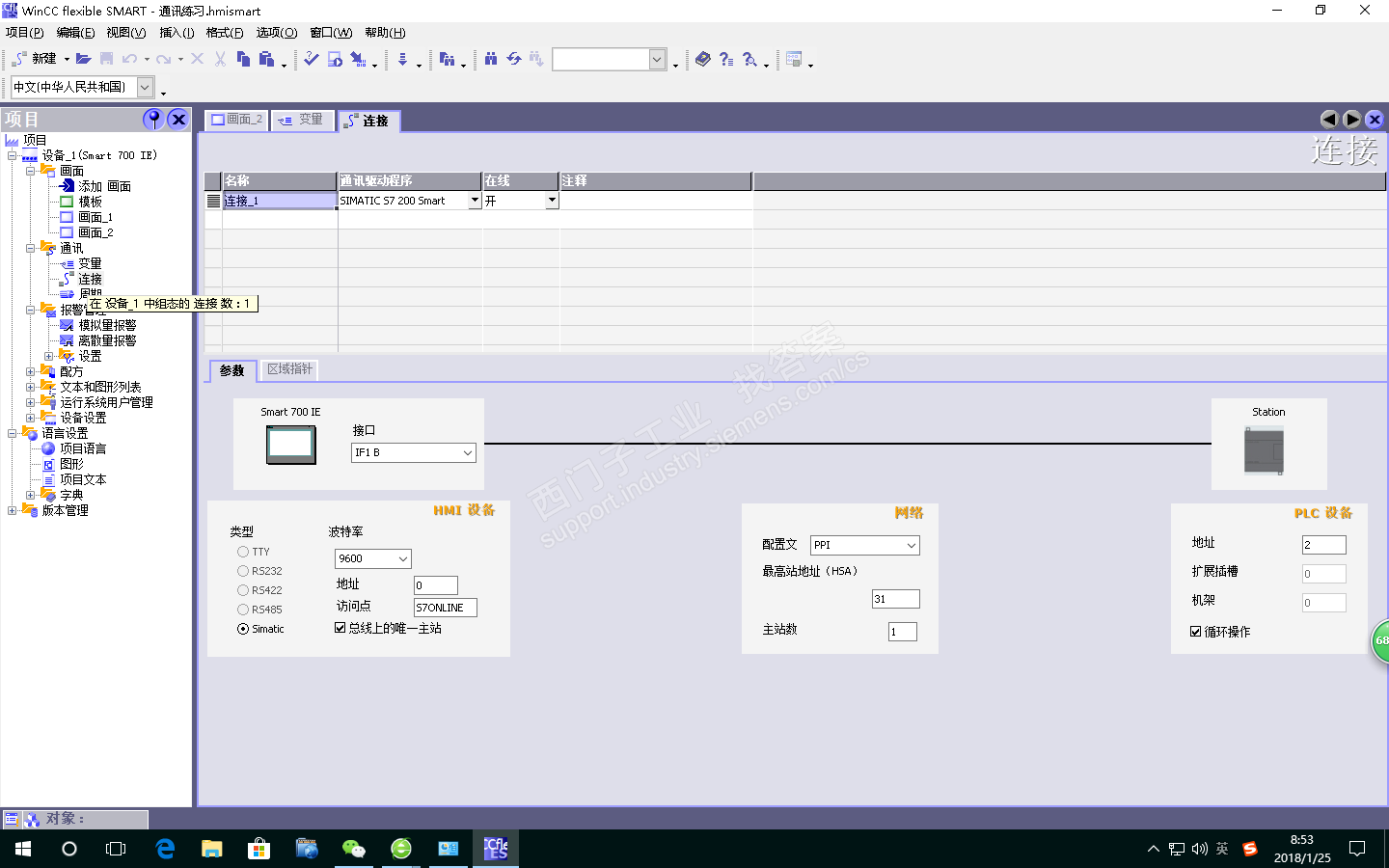This screenshot has width=1389, height=868.
Task: Select the RS232 type radio button
Action: pos(243,571)
